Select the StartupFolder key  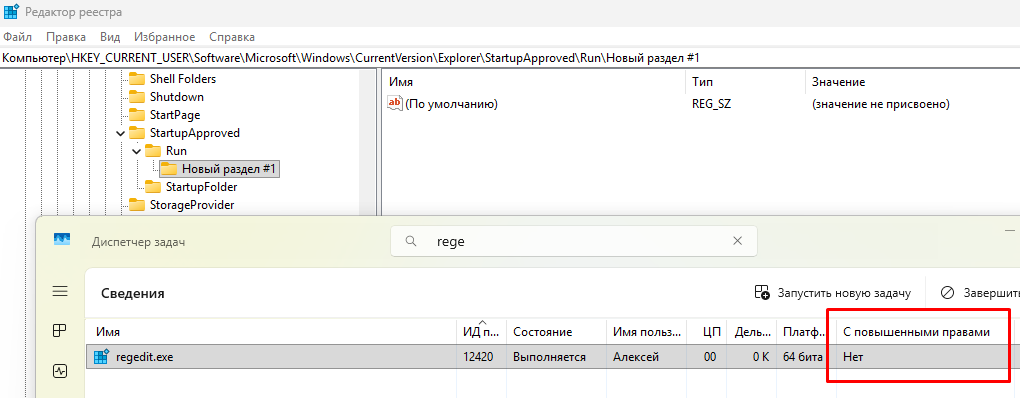(202, 187)
